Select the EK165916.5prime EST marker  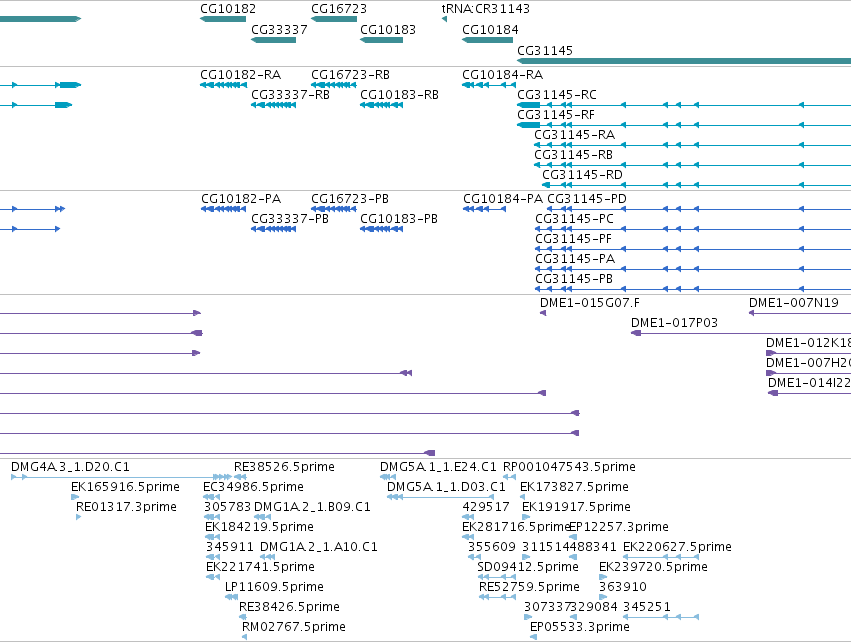pyautogui.click(x=75, y=497)
